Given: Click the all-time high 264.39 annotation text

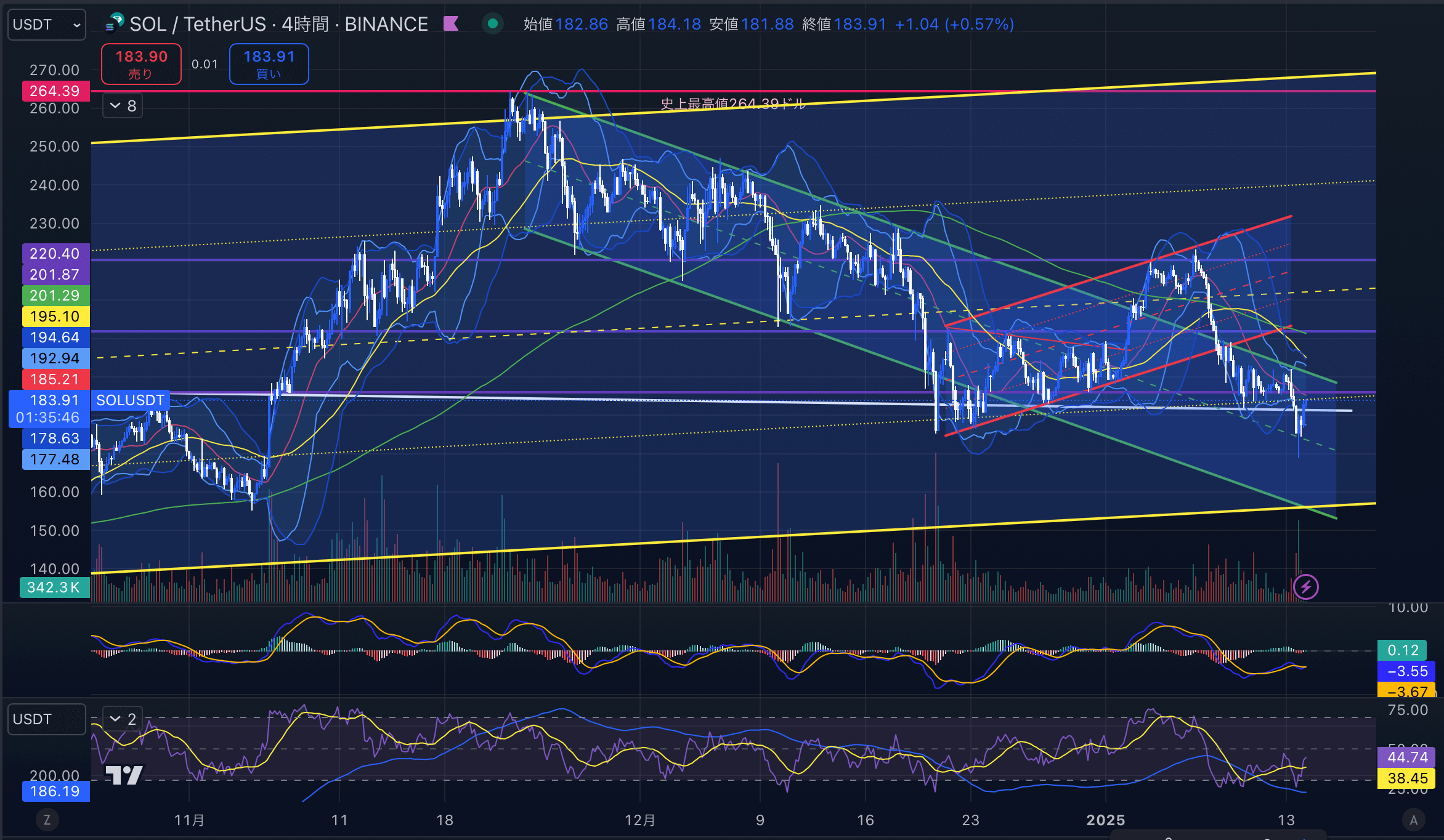Looking at the screenshot, I should pyautogui.click(x=732, y=103).
